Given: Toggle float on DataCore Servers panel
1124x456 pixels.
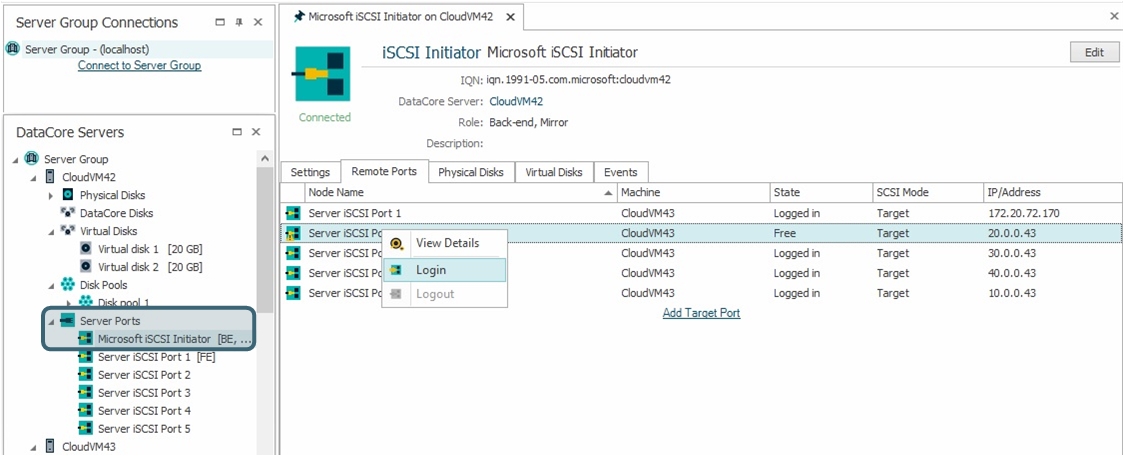Looking at the screenshot, I should tap(237, 132).
